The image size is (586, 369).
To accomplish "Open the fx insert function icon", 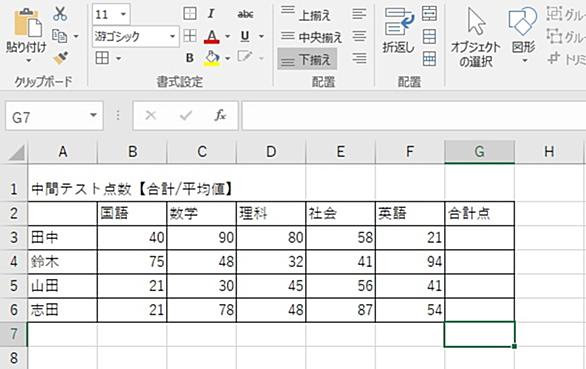I will point(220,116).
